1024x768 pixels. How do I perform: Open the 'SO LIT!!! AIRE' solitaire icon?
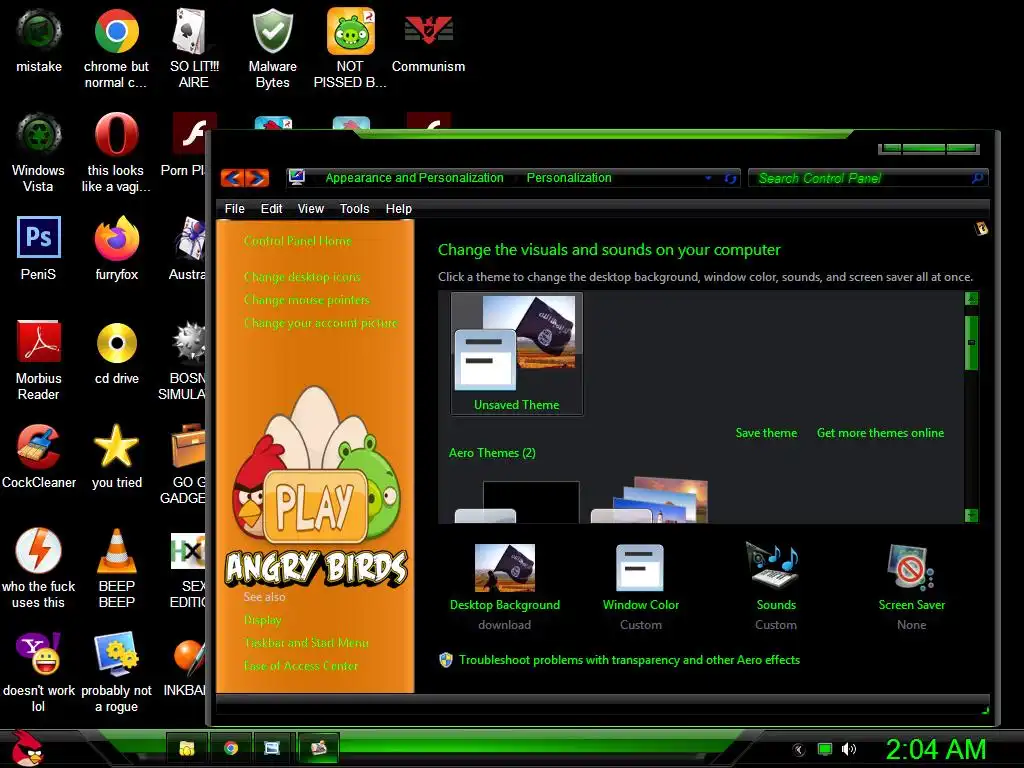(x=194, y=48)
